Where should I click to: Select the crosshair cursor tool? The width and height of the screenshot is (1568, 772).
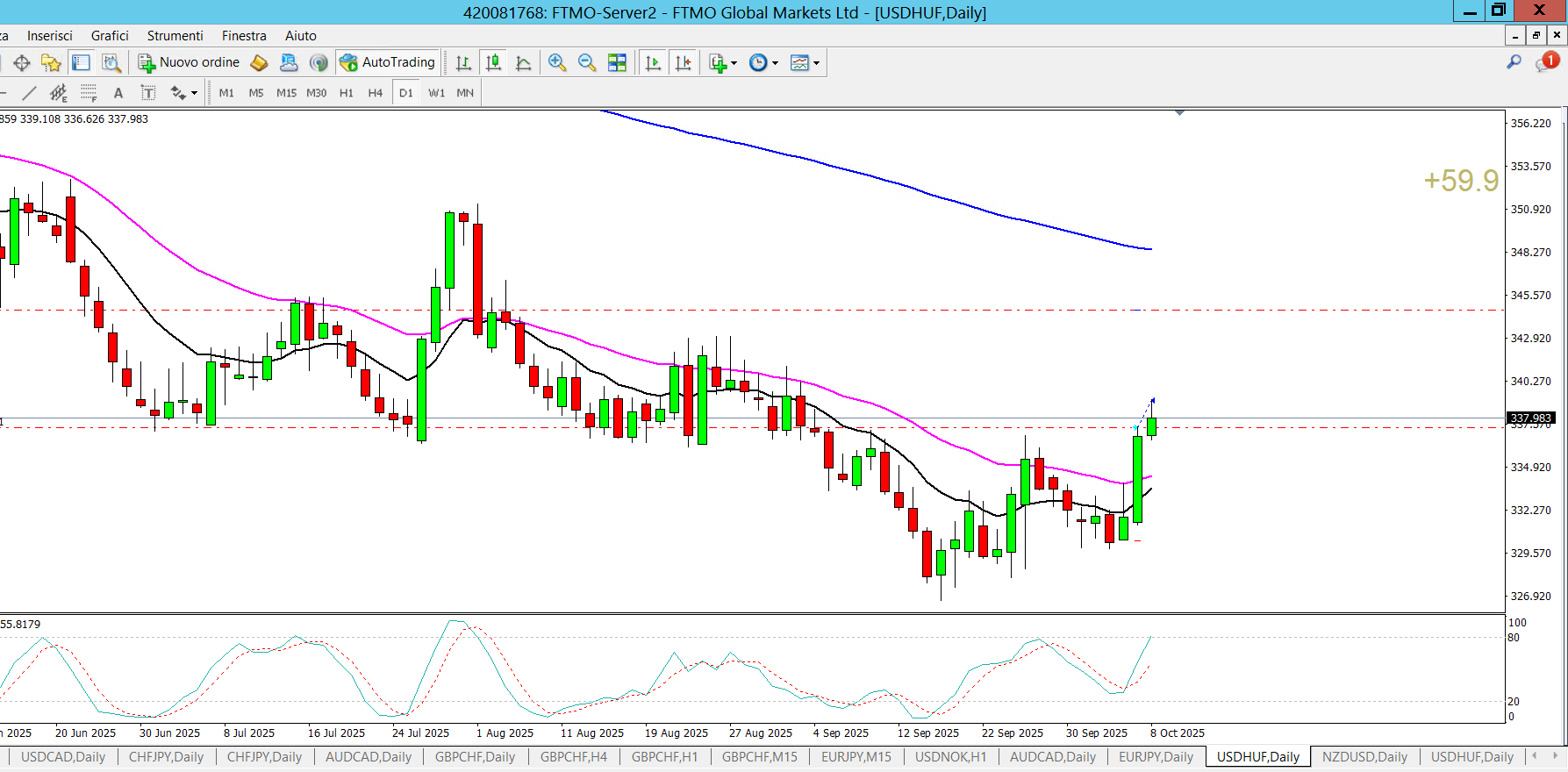coord(22,62)
